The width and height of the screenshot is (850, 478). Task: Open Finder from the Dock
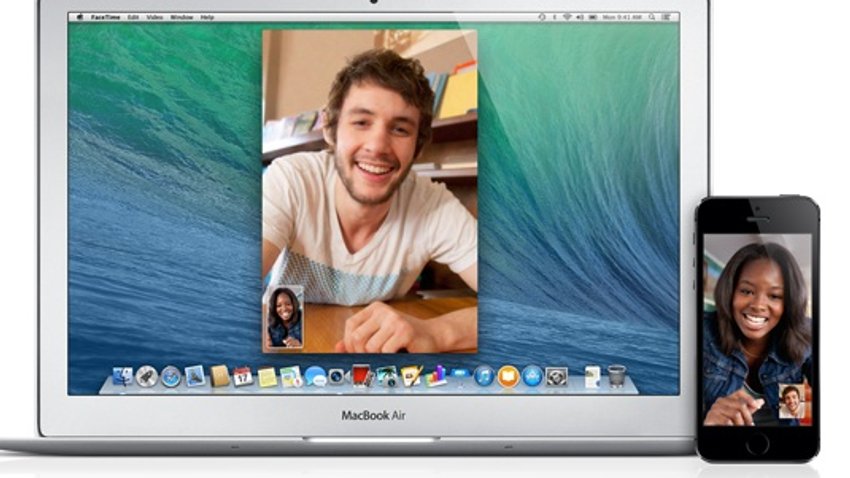click(123, 376)
